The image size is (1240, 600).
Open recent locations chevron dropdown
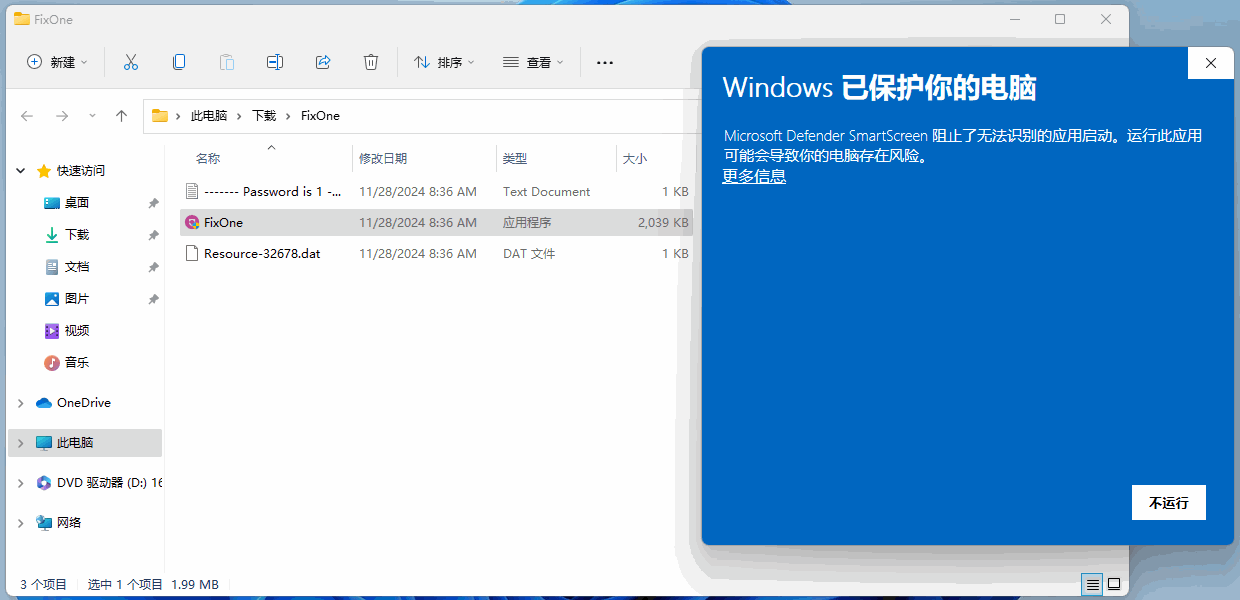(92, 116)
